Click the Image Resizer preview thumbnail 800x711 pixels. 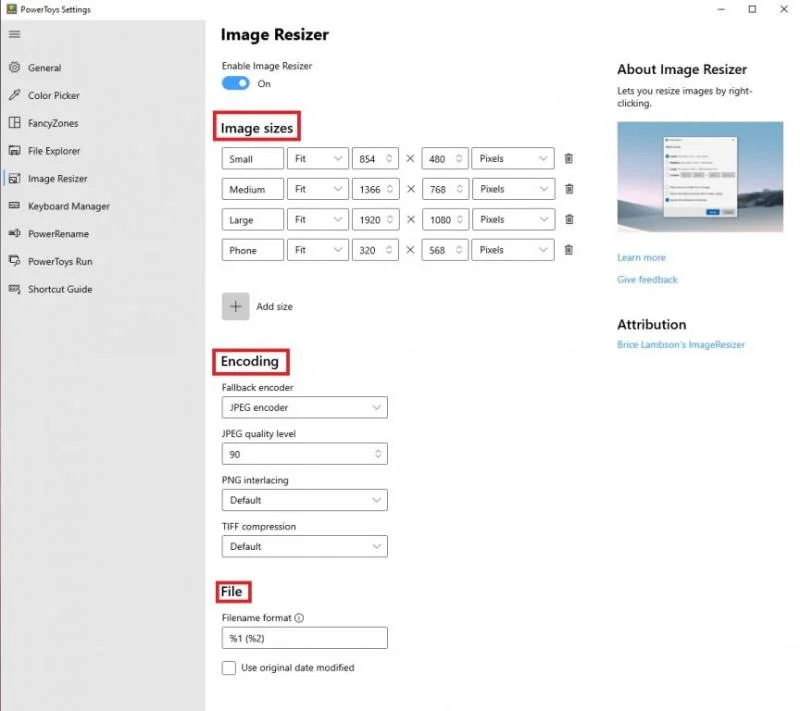700,177
